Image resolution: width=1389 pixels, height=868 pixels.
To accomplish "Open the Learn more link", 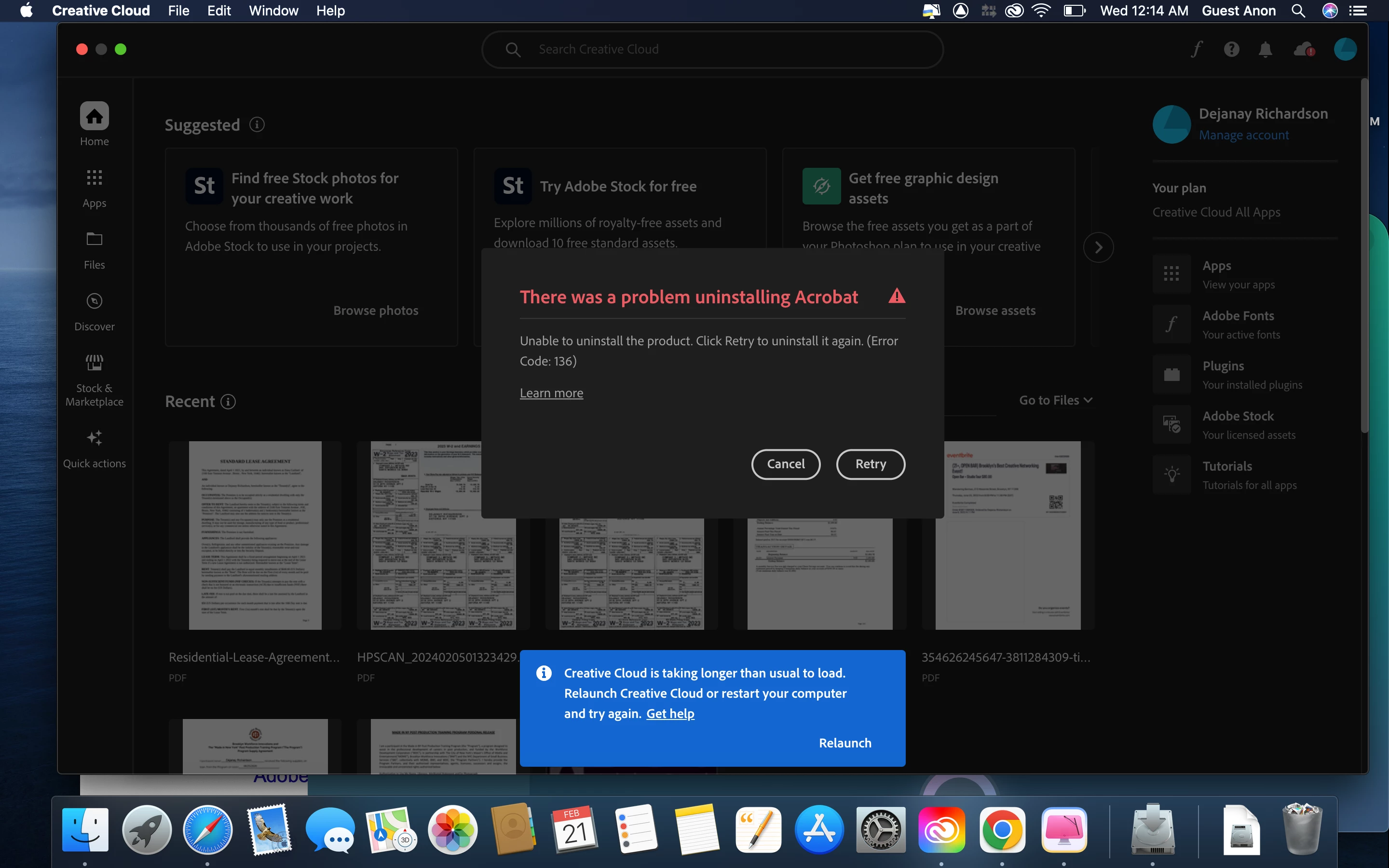I will pyautogui.click(x=551, y=393).
